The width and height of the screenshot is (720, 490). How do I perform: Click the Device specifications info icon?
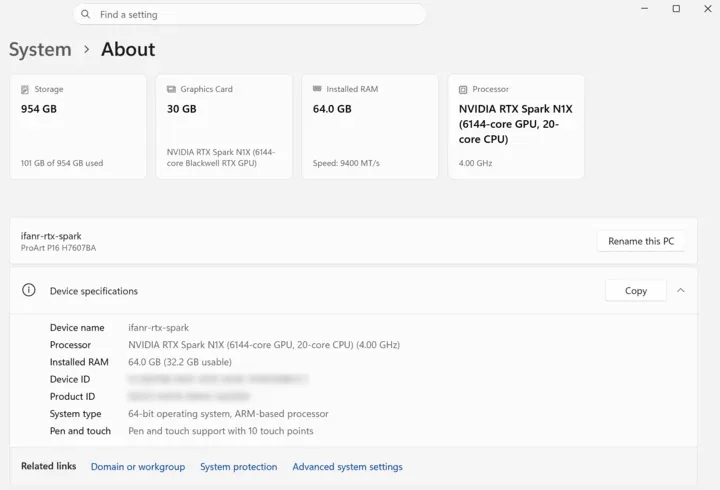point(28,290)
